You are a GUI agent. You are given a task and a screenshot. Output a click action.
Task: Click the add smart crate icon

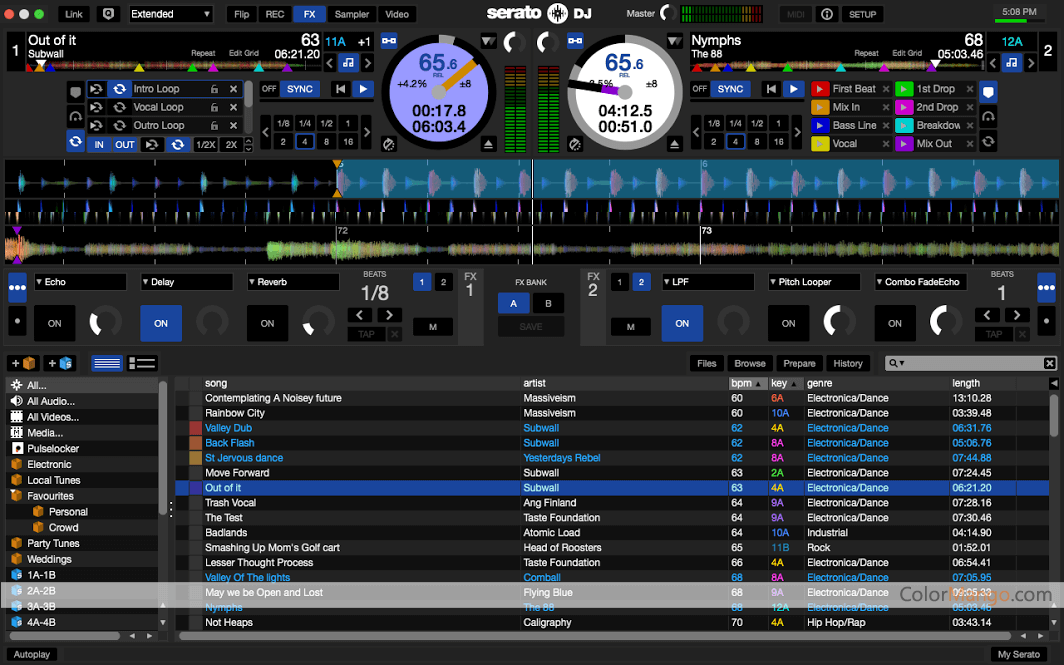pyautogui.click(x=60, y=363)
